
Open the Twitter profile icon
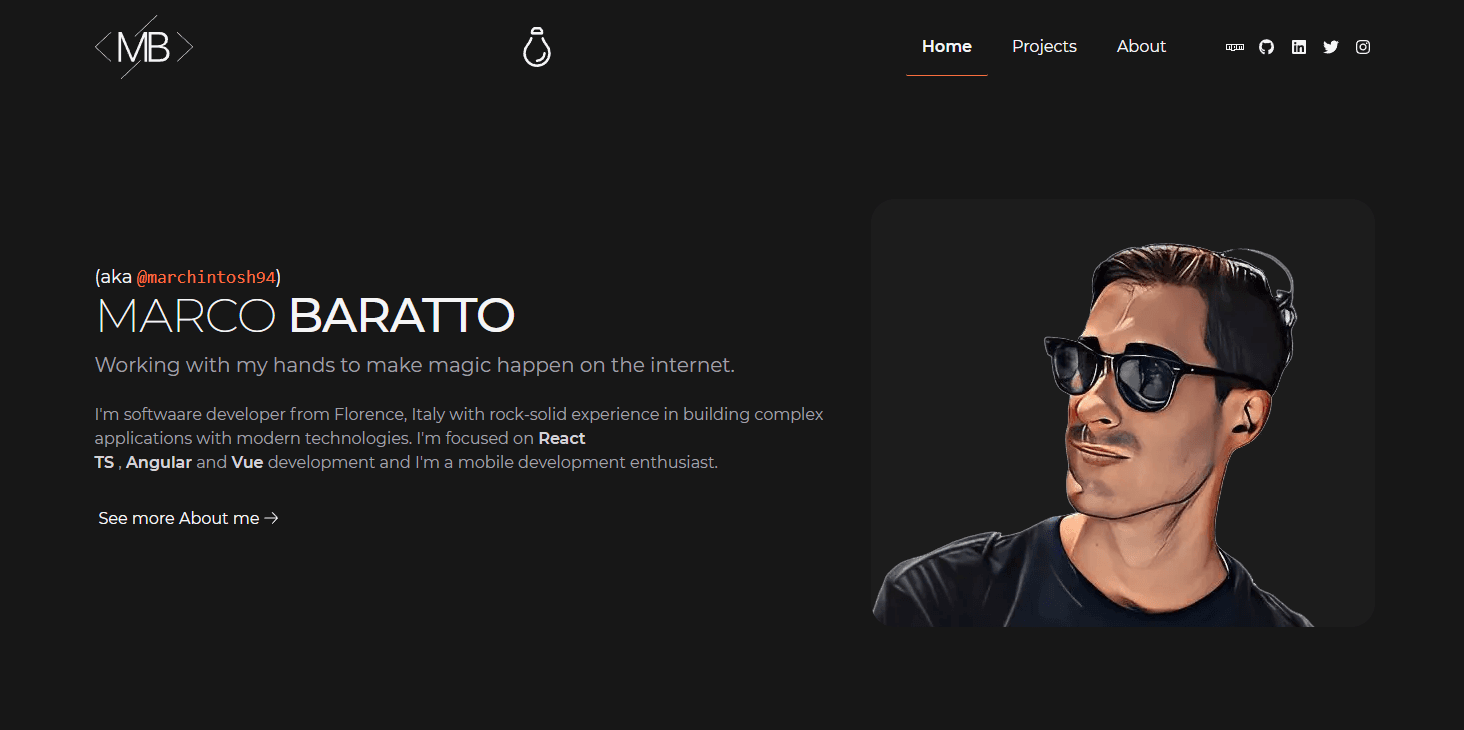click(1331, 47)
